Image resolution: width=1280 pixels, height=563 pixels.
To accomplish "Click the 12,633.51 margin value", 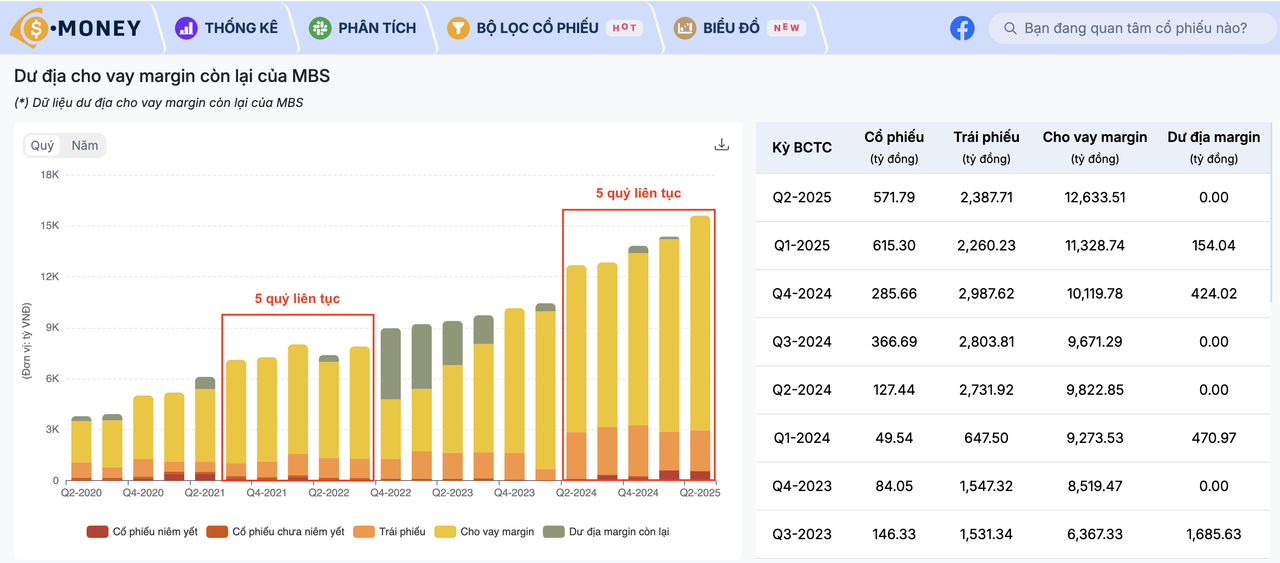I will tap(1095, 197).
